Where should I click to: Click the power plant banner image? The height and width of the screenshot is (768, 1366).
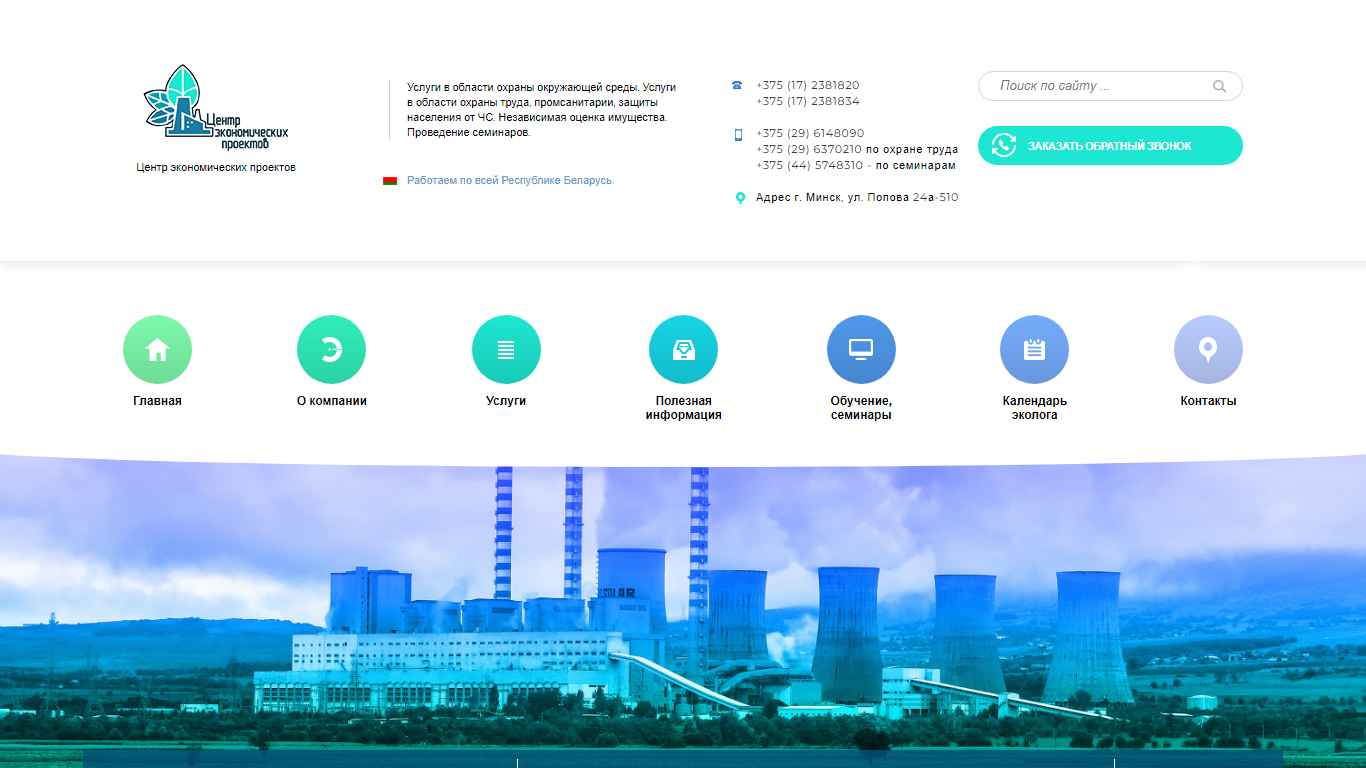[683, 612]
